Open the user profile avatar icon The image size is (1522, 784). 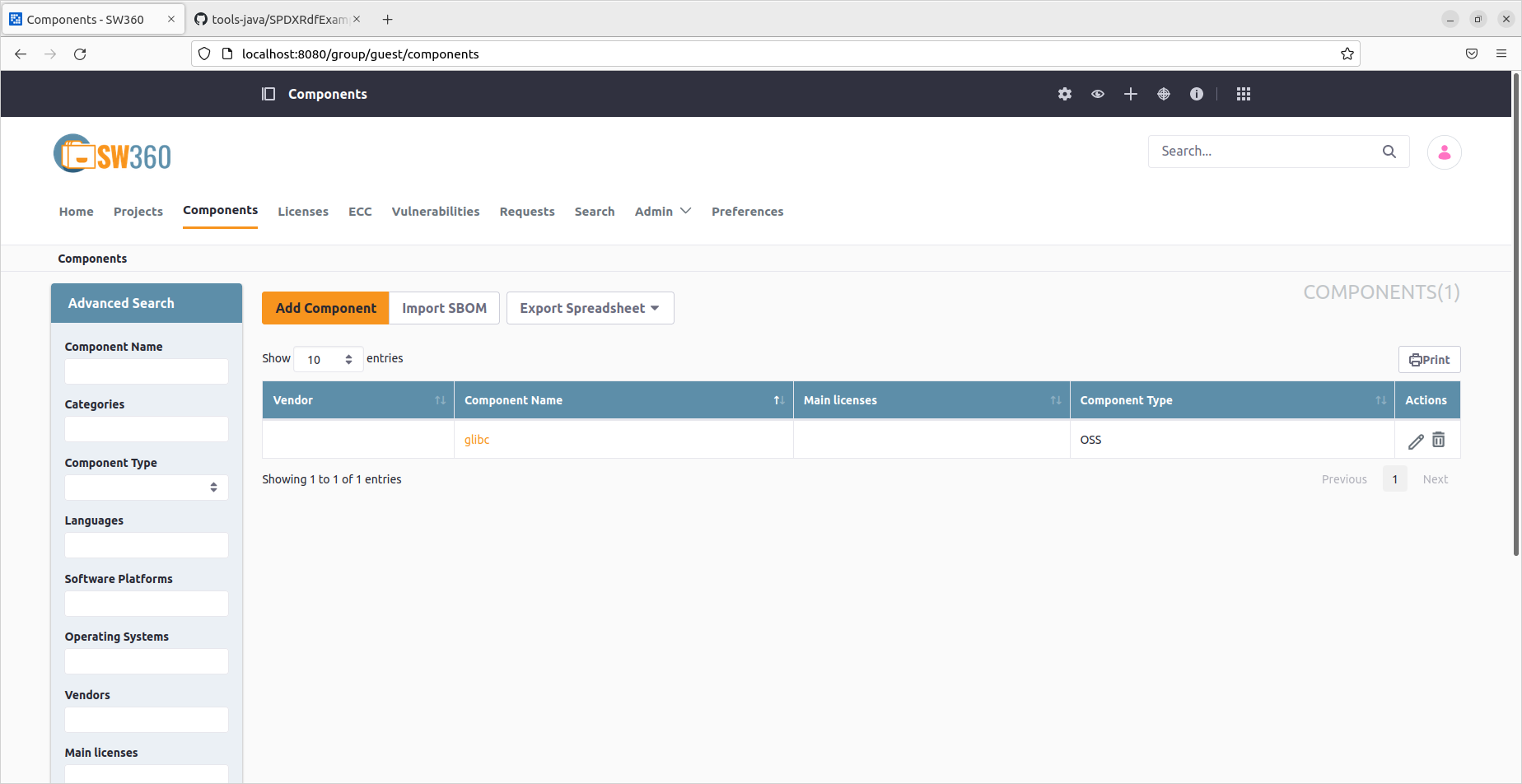(x=1444, y=152)
